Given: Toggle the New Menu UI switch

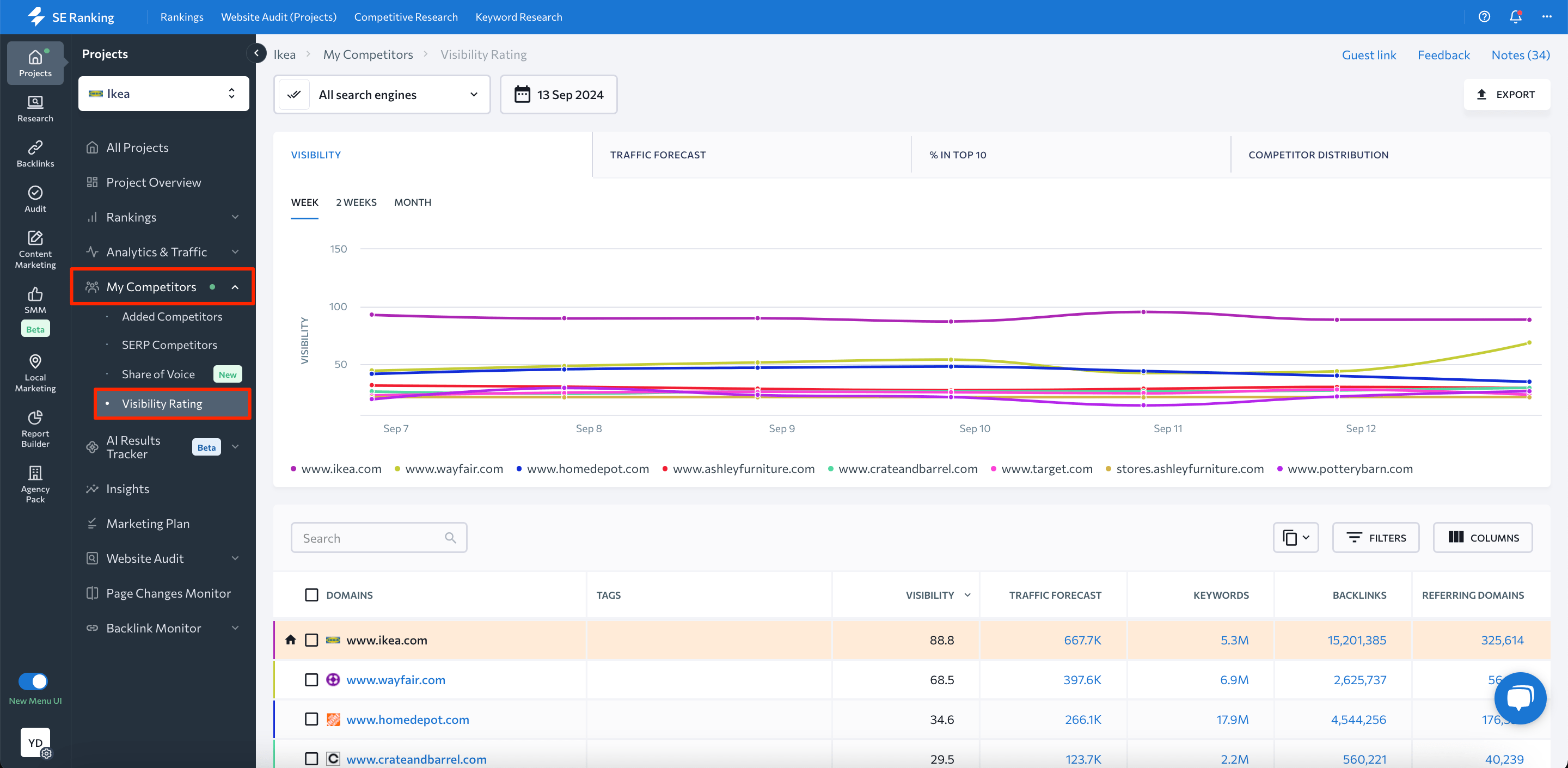Looking at the screenshot, I should click(33, 681).
